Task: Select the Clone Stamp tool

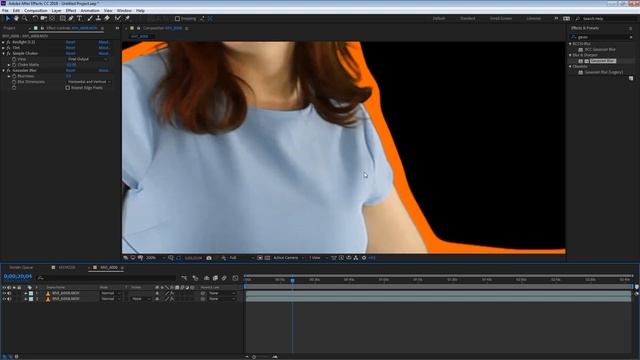Action: pos(98,18)
